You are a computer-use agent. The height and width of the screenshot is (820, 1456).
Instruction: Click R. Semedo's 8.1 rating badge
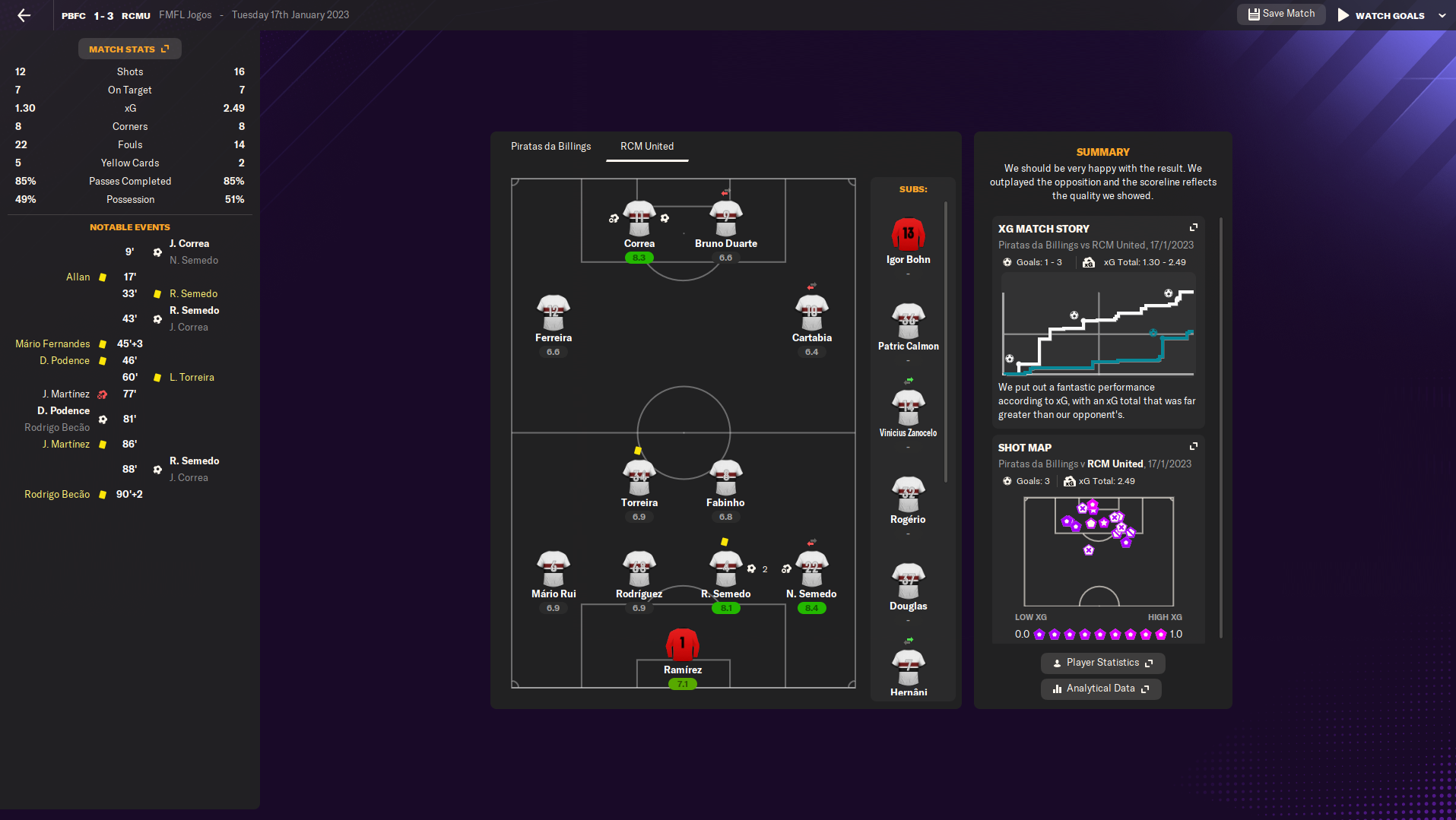pos(726,608)
